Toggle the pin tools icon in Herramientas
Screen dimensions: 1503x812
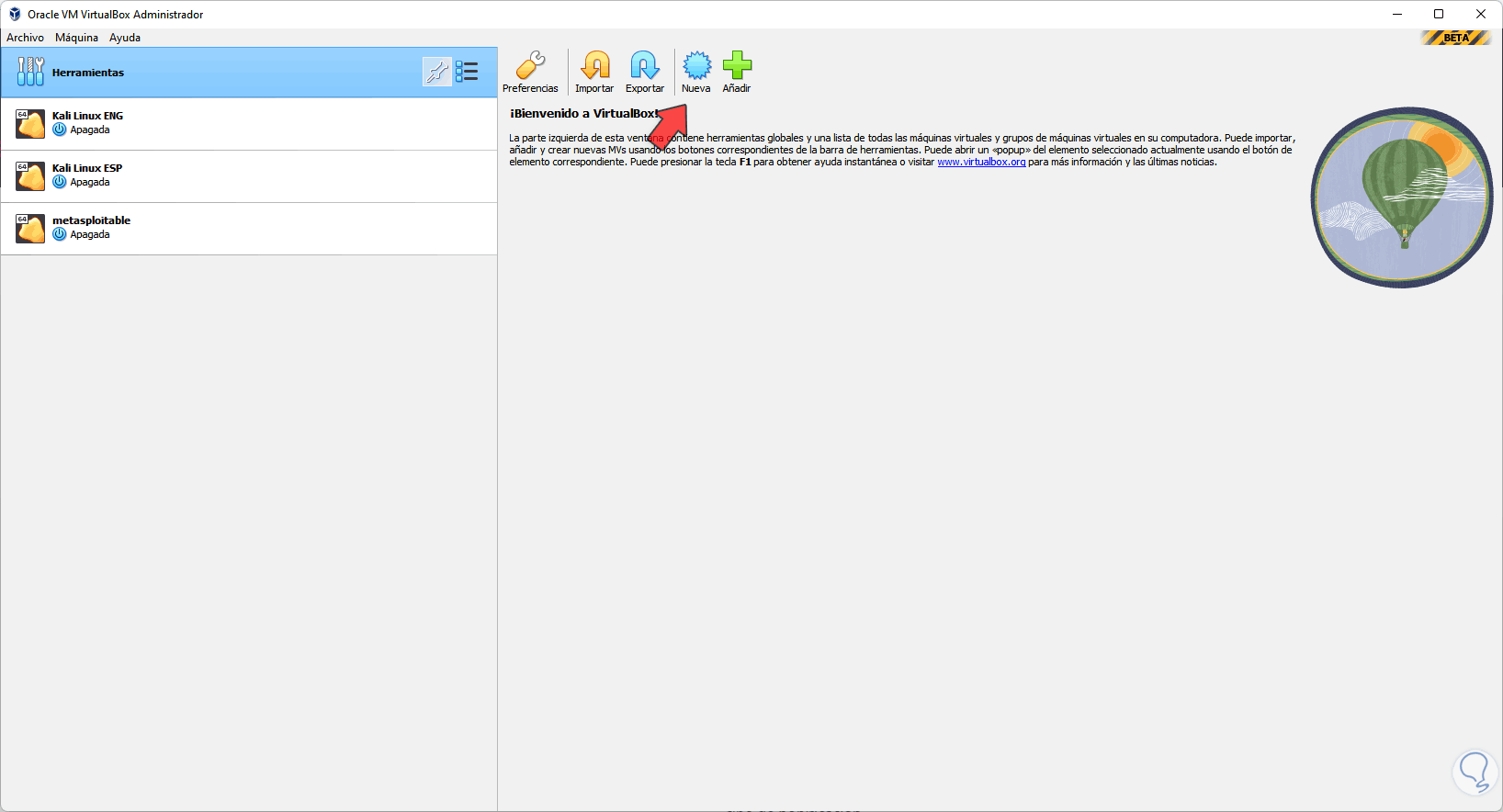437,72
